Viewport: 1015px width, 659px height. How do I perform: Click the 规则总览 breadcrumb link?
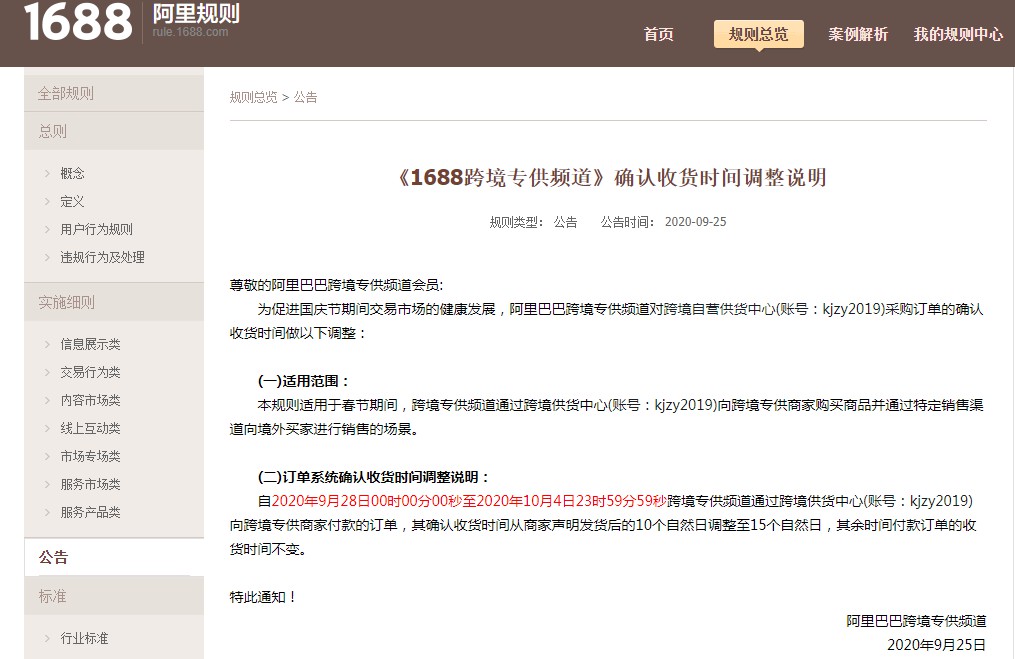(x=253, y=97)
